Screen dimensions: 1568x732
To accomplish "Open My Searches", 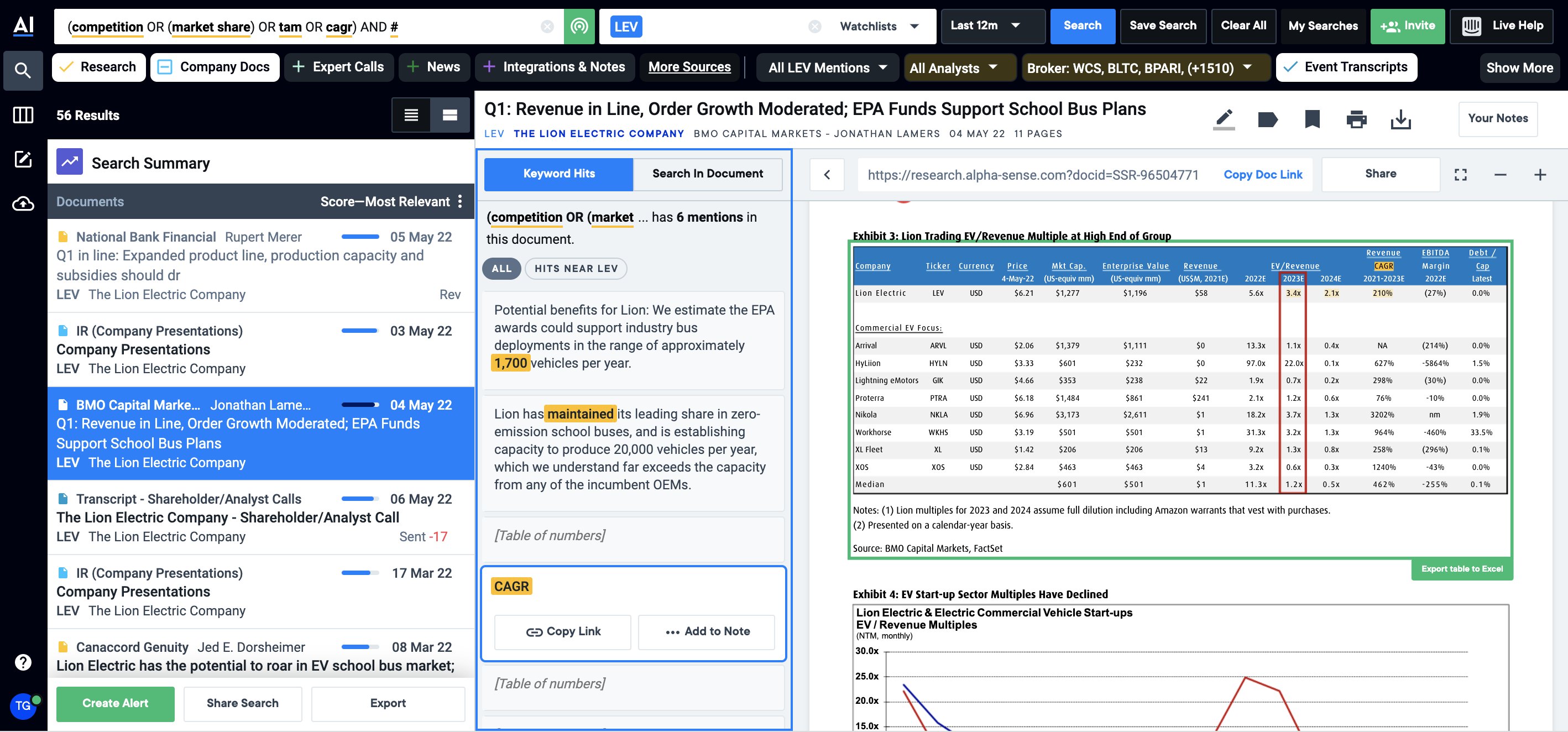I will [x=1323, y=26].
